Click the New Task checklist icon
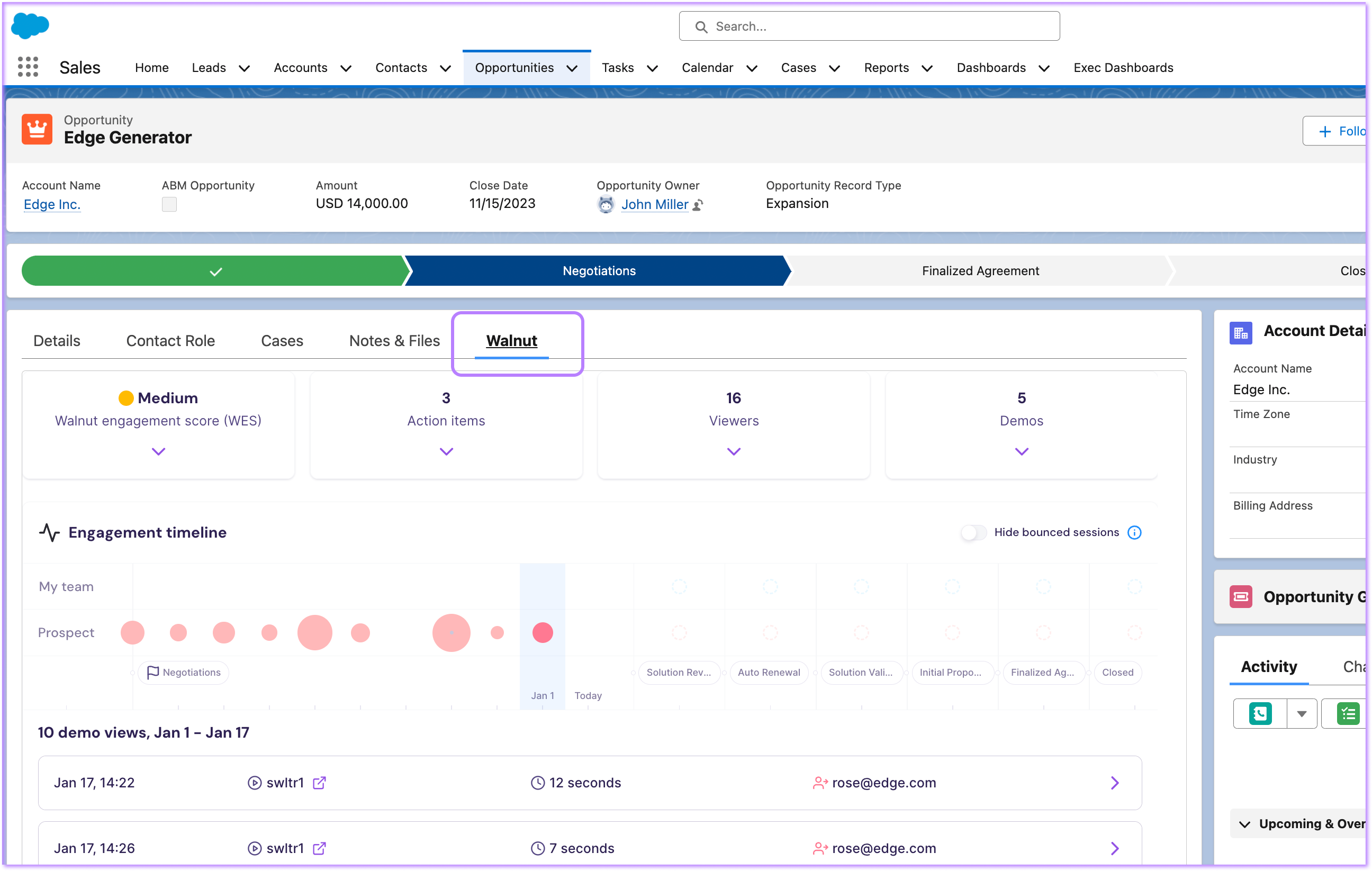1372x871 pixels. 1348,714
